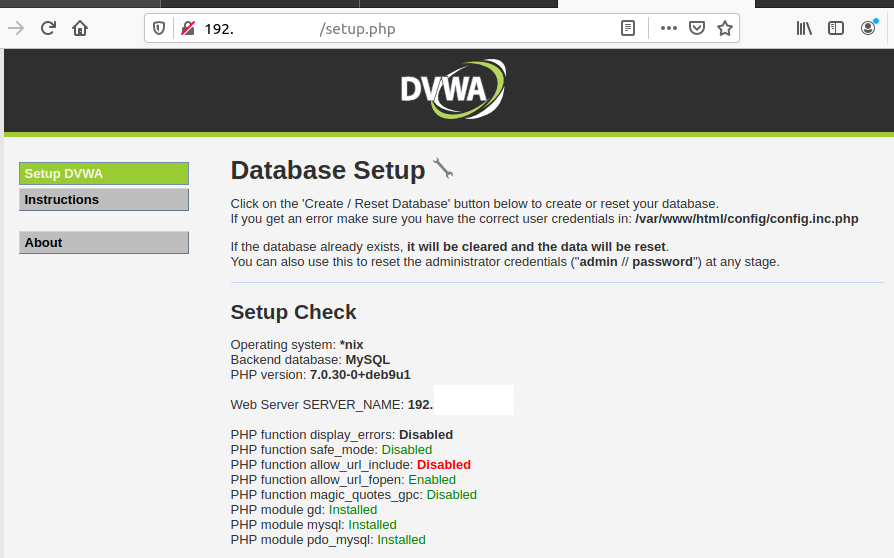Click the Database Setup heading
The height and width of the screenshot is (558, 894).
point(328,170)
